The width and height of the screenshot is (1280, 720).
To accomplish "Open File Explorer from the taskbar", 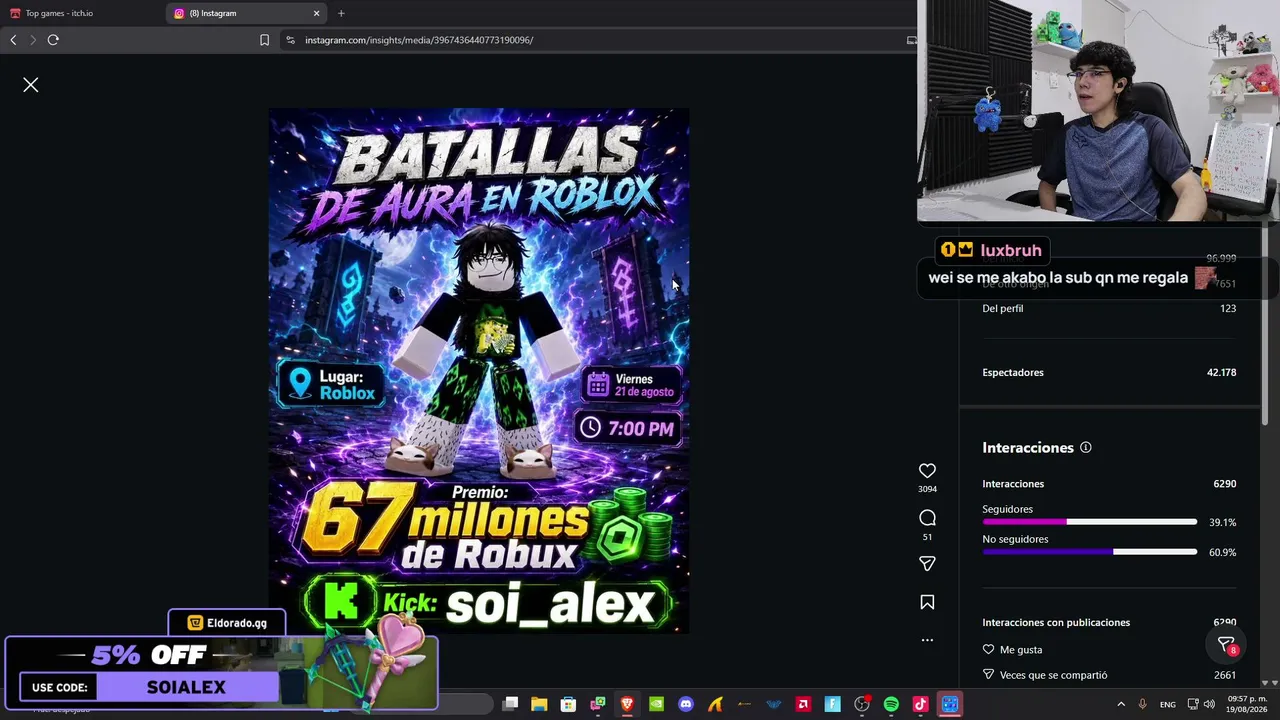I will [539, 704].
